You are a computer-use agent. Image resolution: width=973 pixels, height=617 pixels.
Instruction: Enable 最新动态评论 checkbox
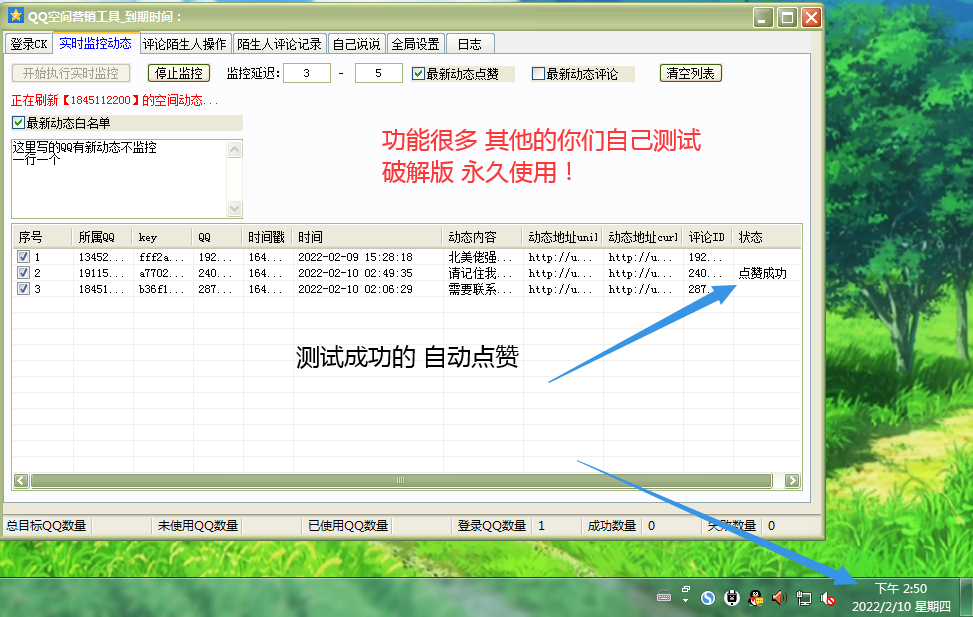click(x=539, y=72)
